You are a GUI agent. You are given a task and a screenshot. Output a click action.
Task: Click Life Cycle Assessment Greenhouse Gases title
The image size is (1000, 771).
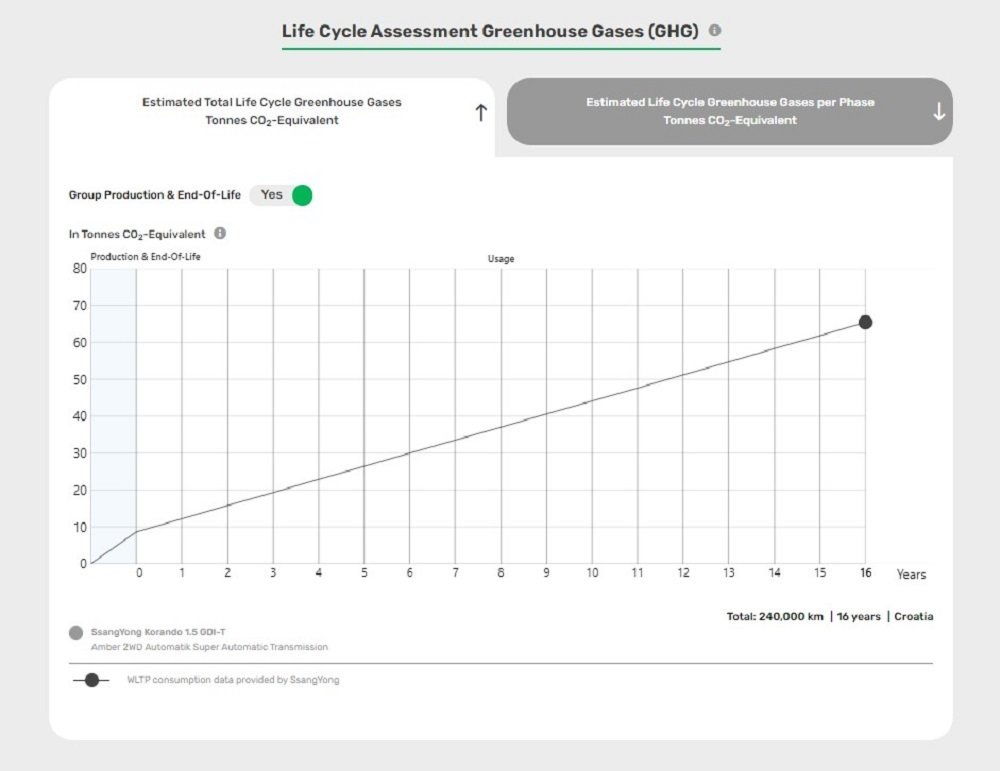(x=490, y=31)
